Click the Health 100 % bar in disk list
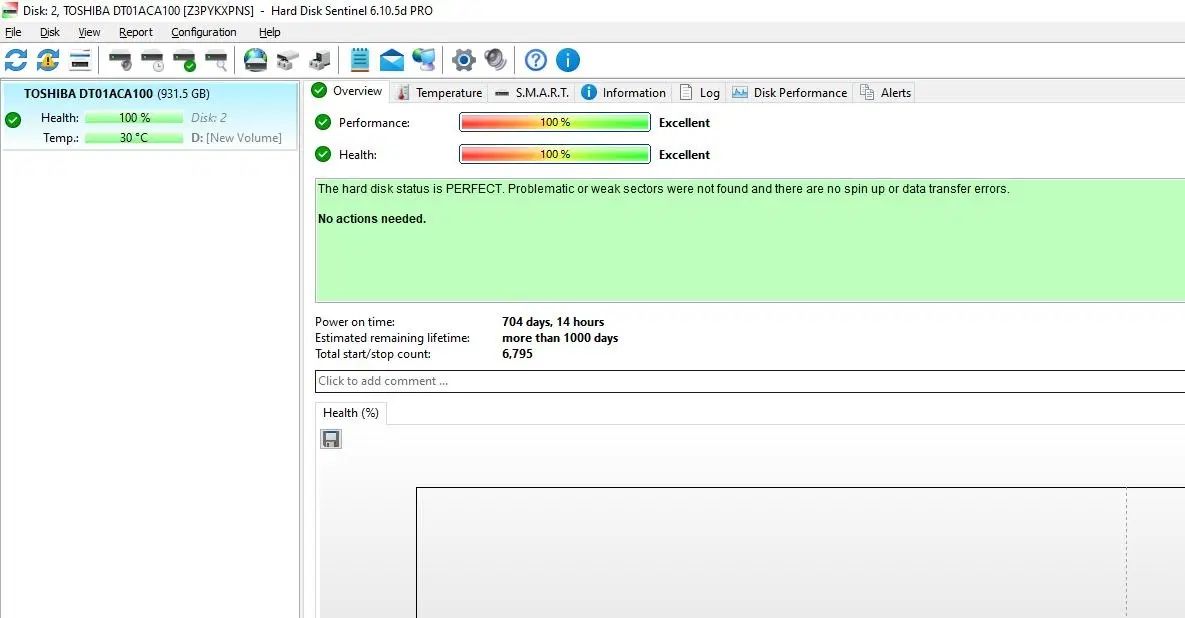Image resolution: width=1185 pixels, height=618 pixels. point(134,118)
